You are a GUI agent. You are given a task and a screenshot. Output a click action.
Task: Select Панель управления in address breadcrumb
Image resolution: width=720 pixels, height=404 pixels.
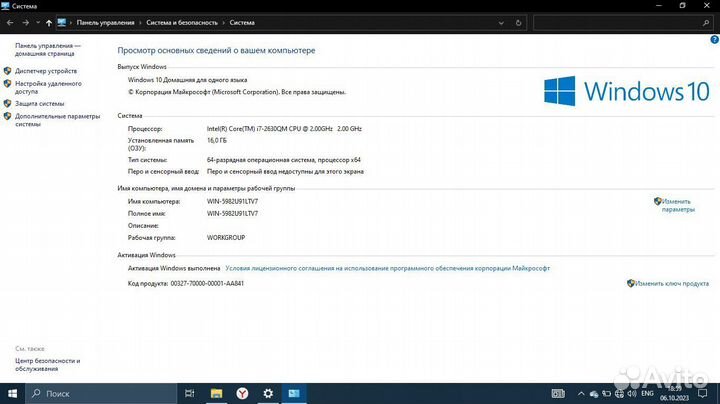pyautogui.click(x=105, y=22)
